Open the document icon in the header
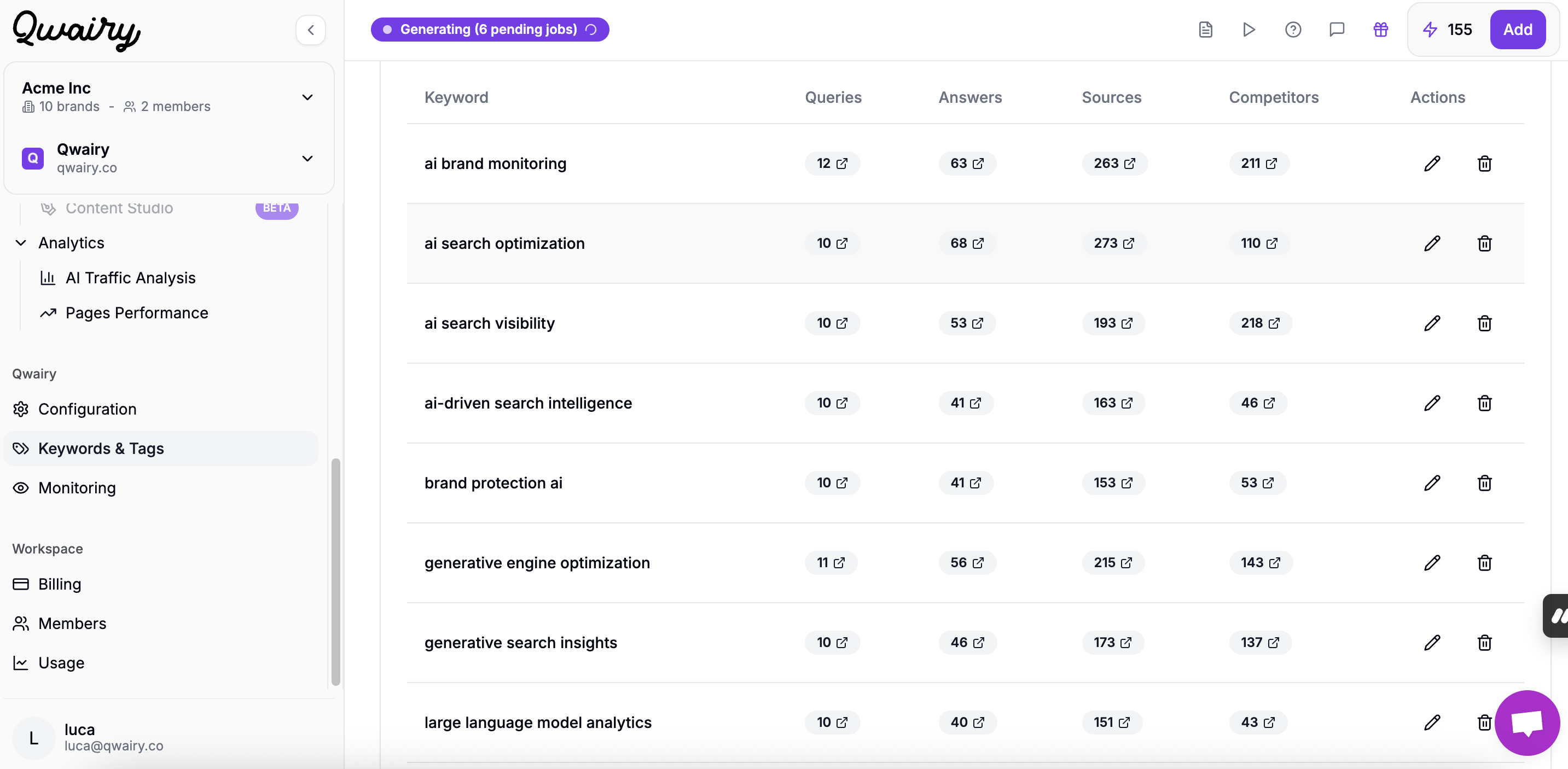This screenshot has height=769, width=1568. (1205, 29)
